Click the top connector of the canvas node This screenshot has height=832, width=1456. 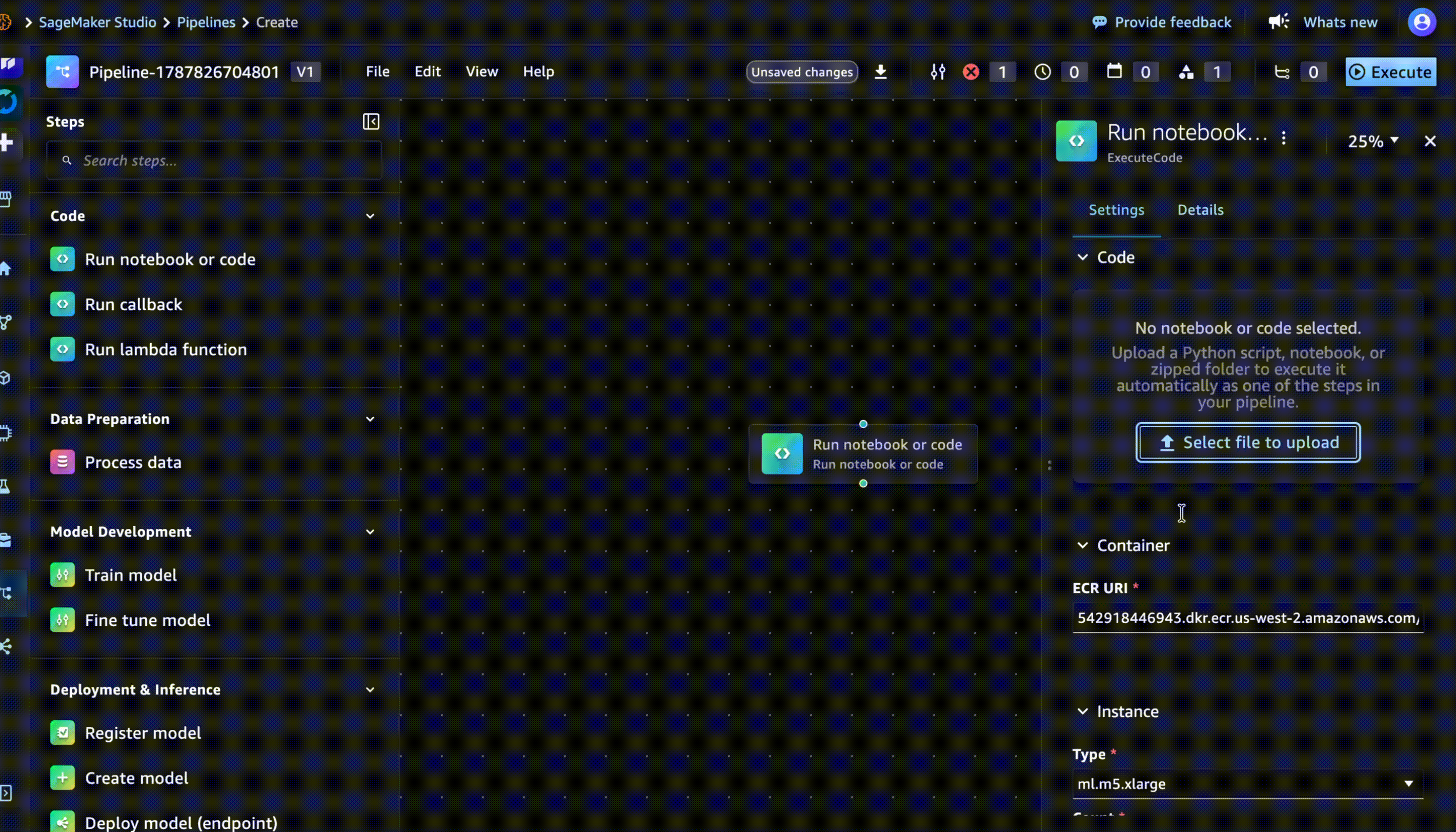click(863, 424)
